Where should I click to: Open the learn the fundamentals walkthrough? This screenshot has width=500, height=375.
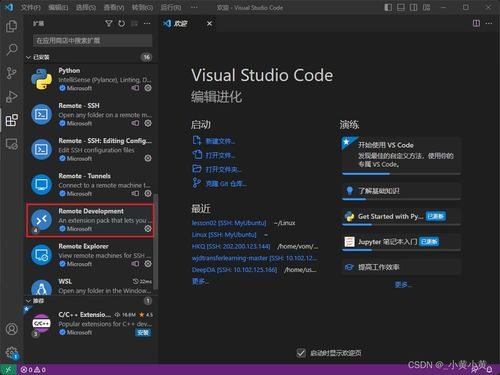[x=401, y=191]
